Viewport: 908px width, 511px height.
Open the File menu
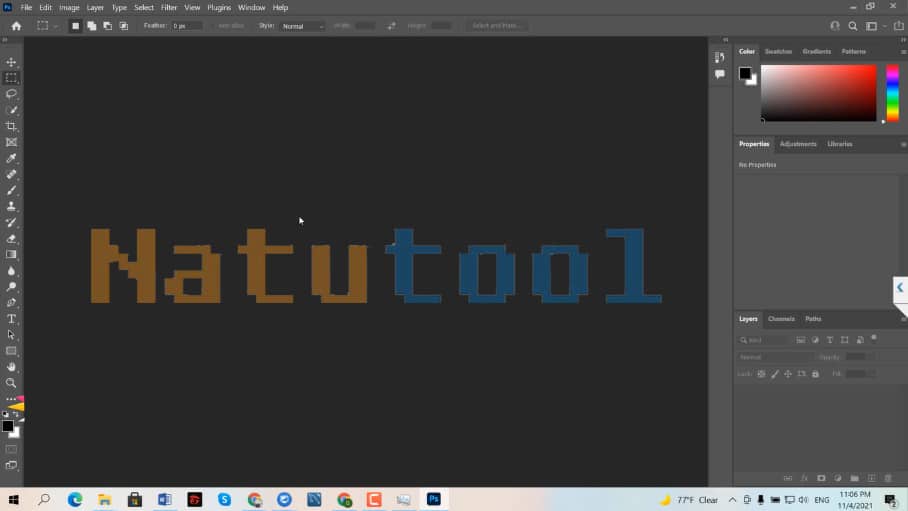pos(26,8)
